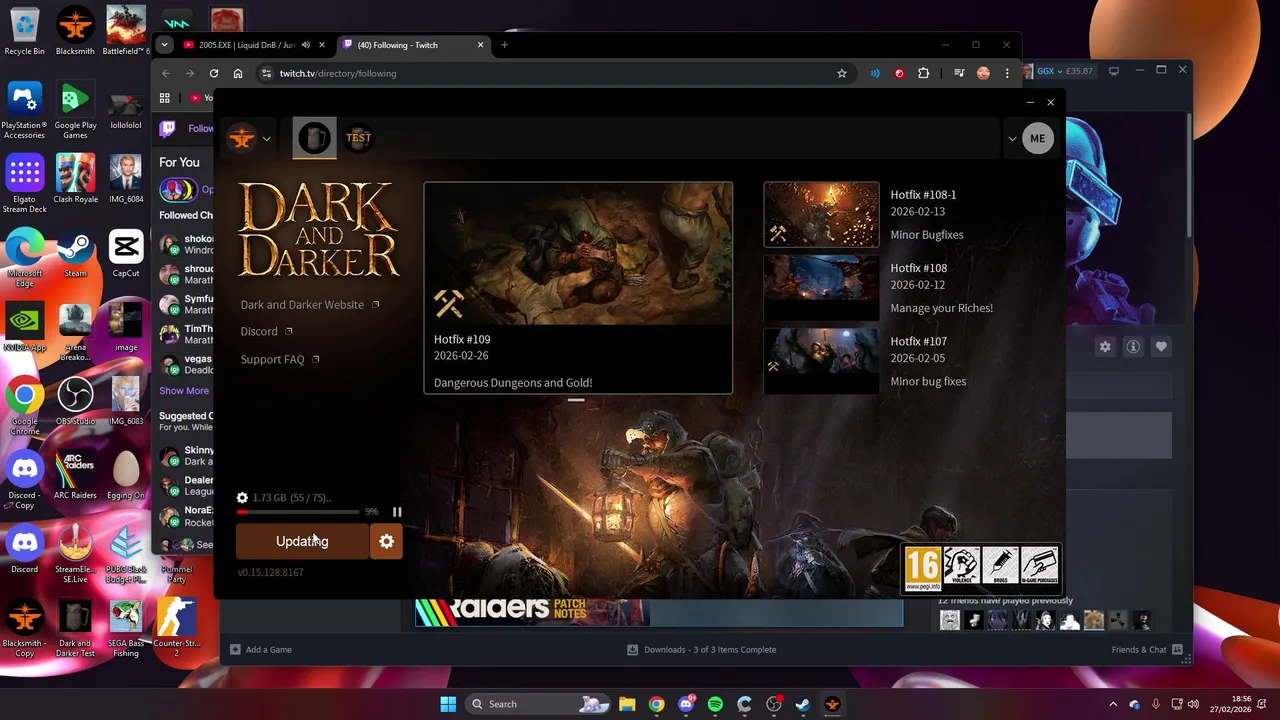This screenshot has height=720, width=1280.
Task: Open a new Chrome tab with plus
Action: point(504,45)
